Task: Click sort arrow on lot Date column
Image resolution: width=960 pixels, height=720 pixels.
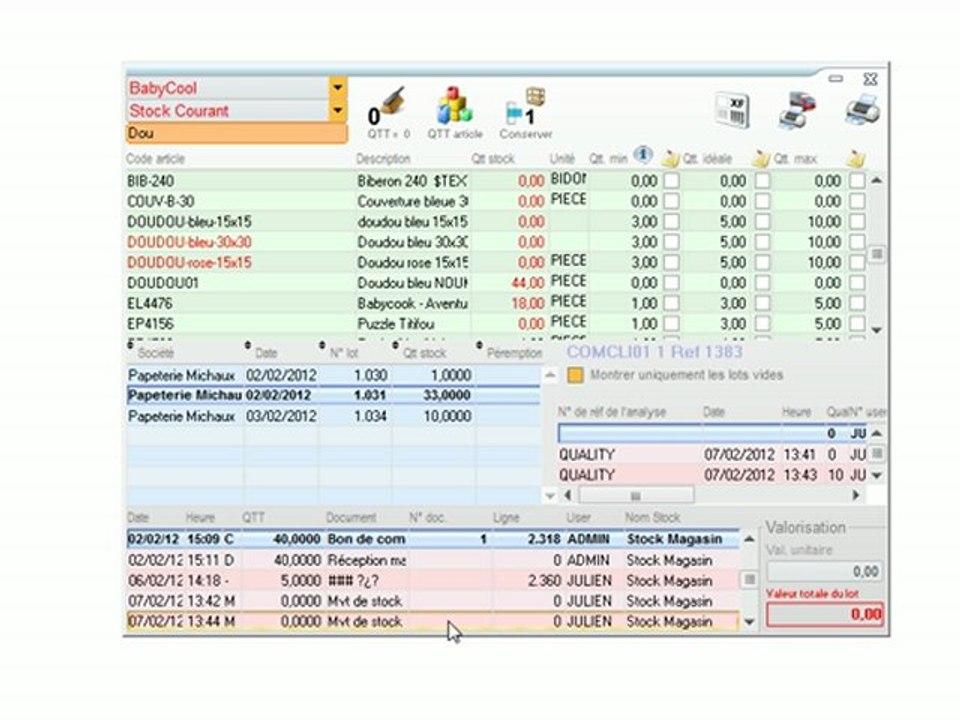Action: (x=248, y=345)
